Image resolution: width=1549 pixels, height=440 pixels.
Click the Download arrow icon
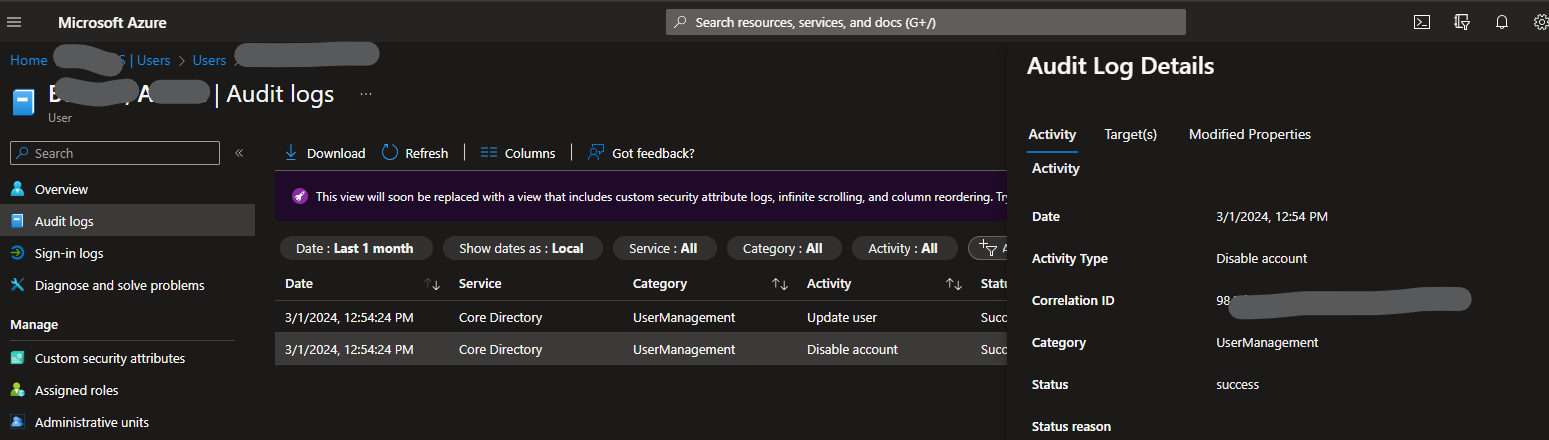291,153
